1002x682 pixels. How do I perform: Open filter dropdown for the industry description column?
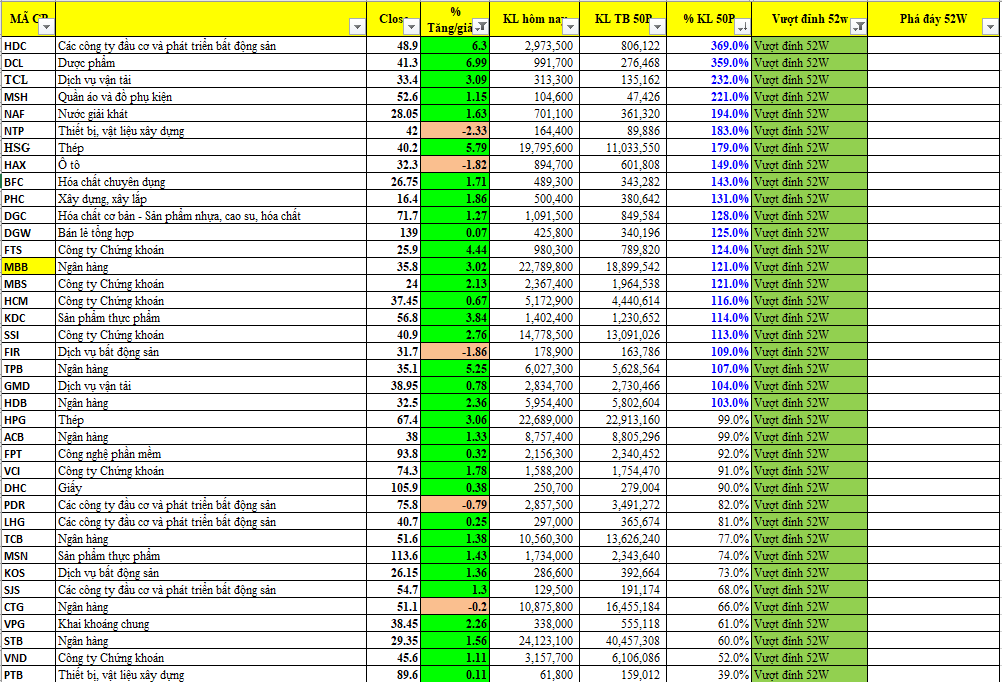coord(359,28)
